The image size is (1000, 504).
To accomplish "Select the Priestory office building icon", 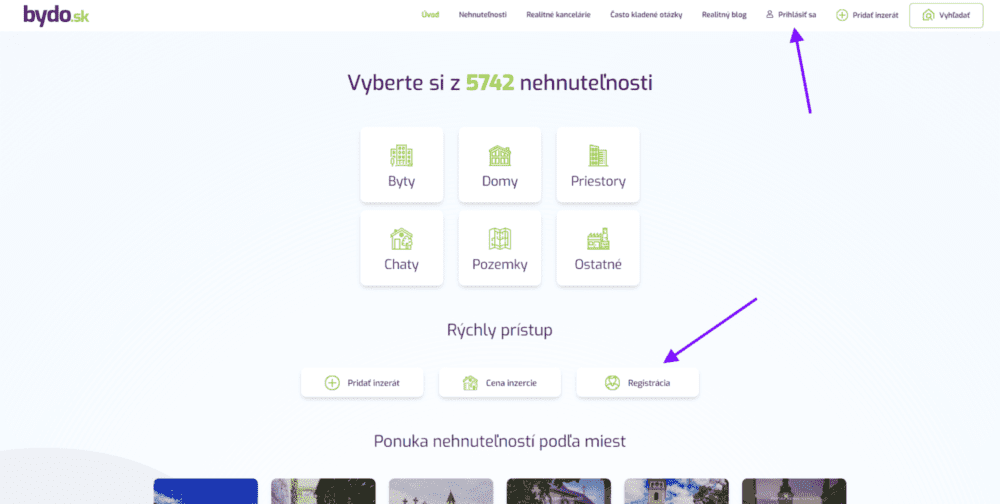I will click(x=598, y=155).
